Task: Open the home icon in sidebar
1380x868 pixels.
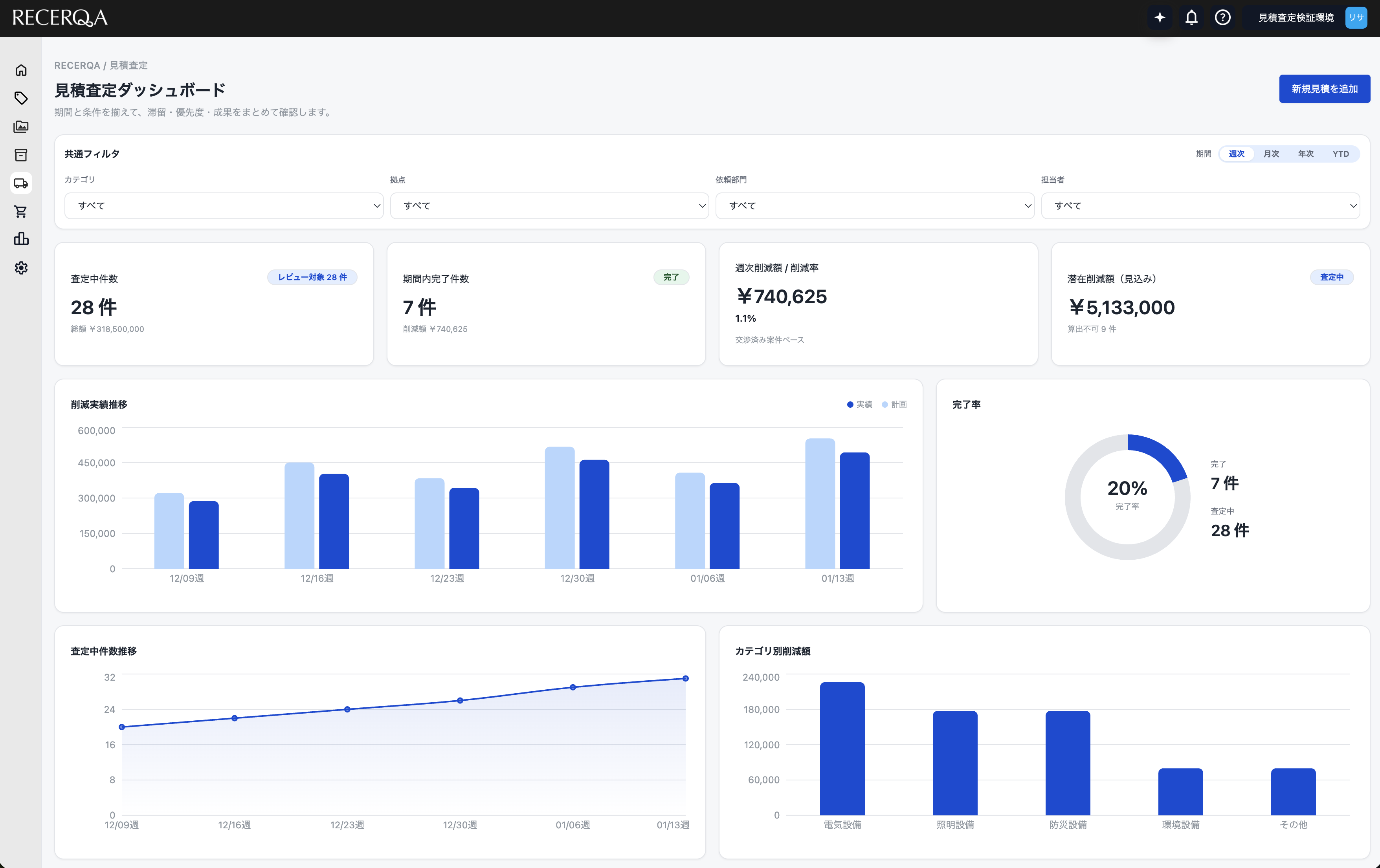Action: pos(21,70)
